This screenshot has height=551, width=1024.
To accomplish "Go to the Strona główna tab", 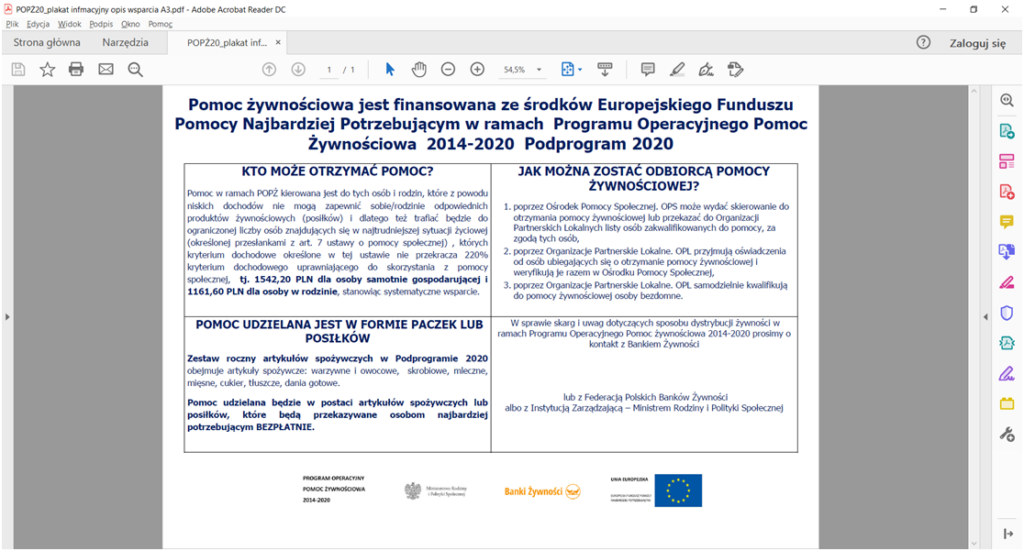I will pyautogui.click(x=47, y=43).
